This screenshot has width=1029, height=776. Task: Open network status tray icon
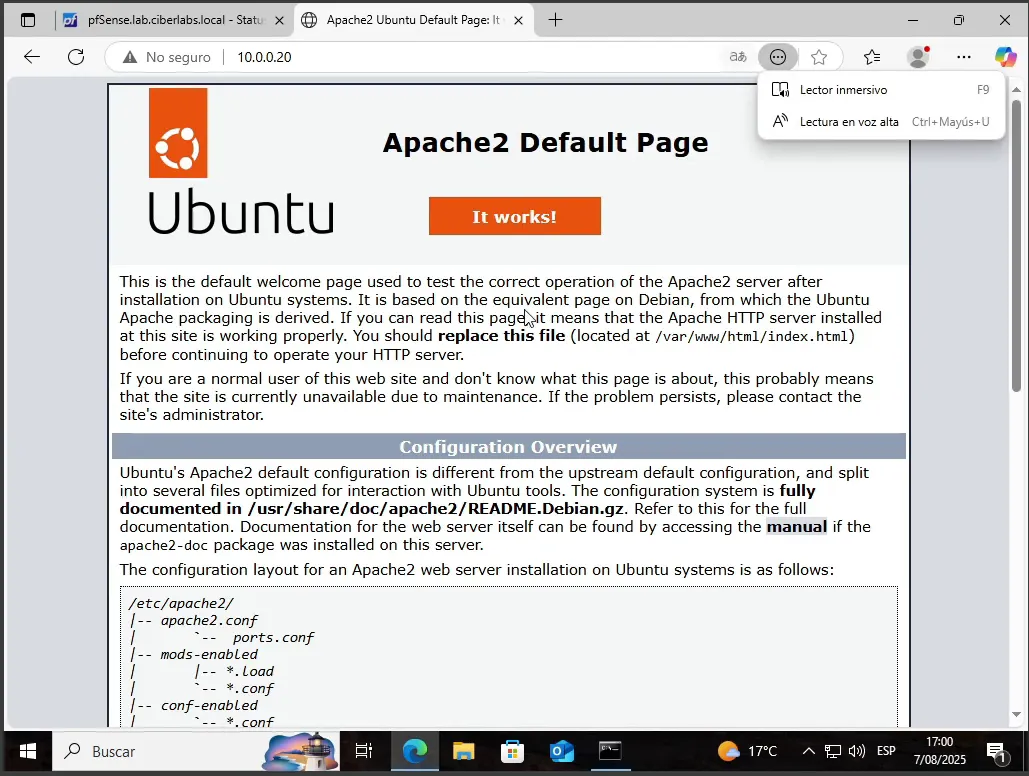pyautogui.click(x=833, y=751)
